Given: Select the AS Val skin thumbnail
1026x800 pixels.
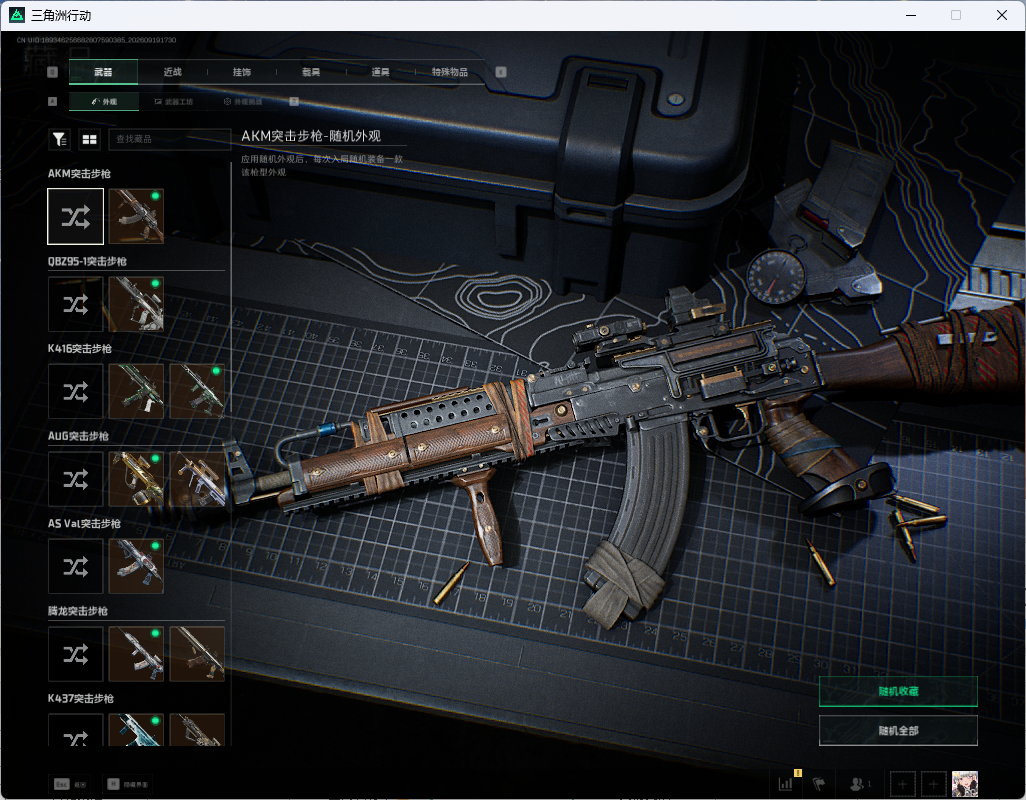Looking at the screenshot, I should coord(136,566).
